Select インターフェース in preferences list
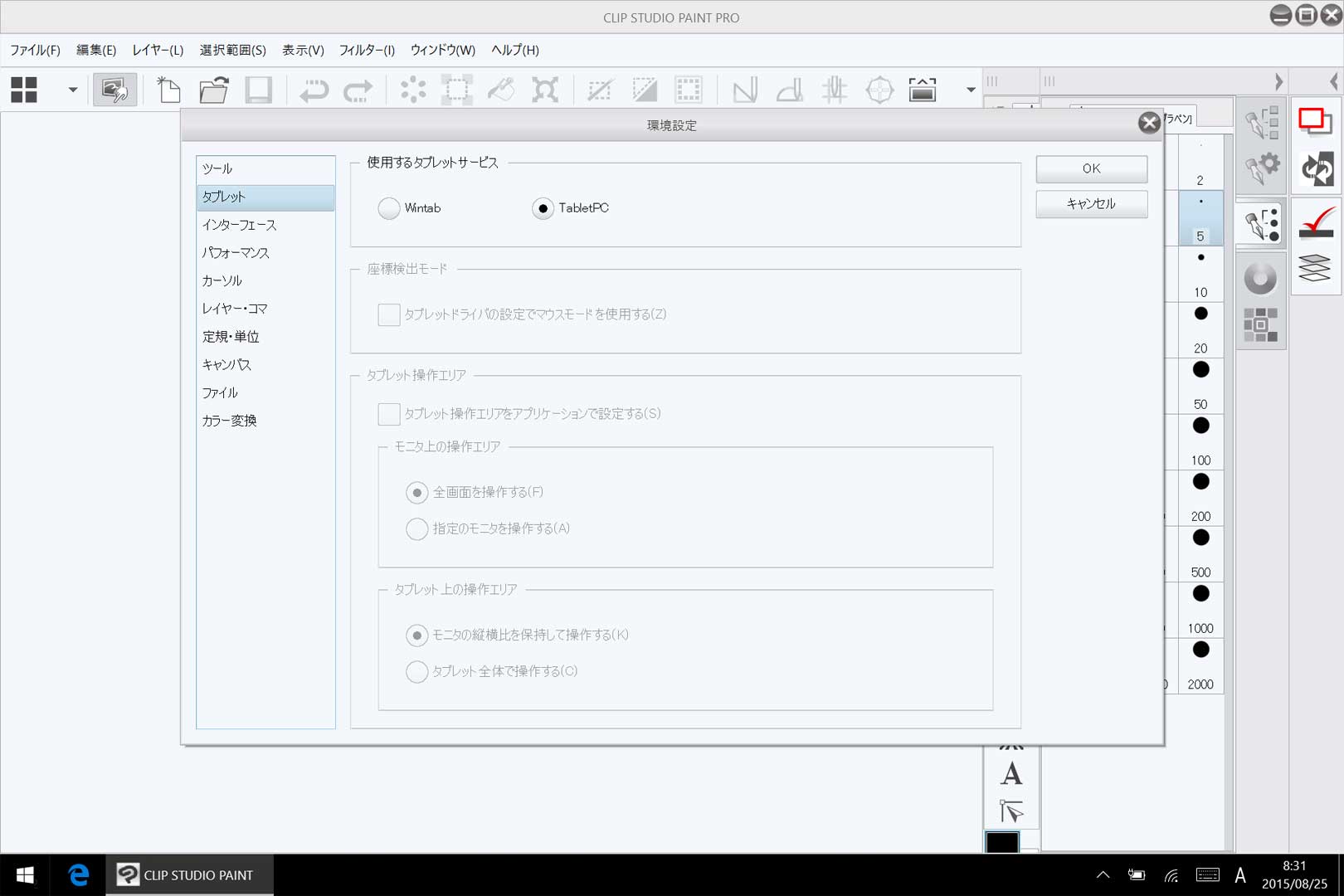This screenshot has width=1344, height=896. click(x=240, y=225)
